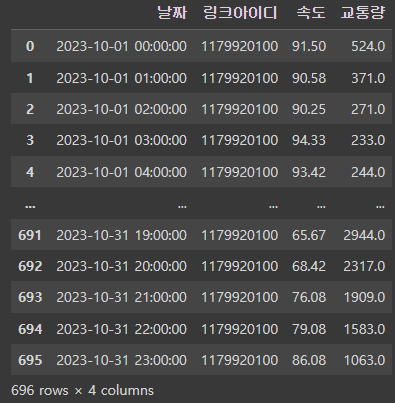
Task: Click speed value 94.33
Action: point(309,140)
